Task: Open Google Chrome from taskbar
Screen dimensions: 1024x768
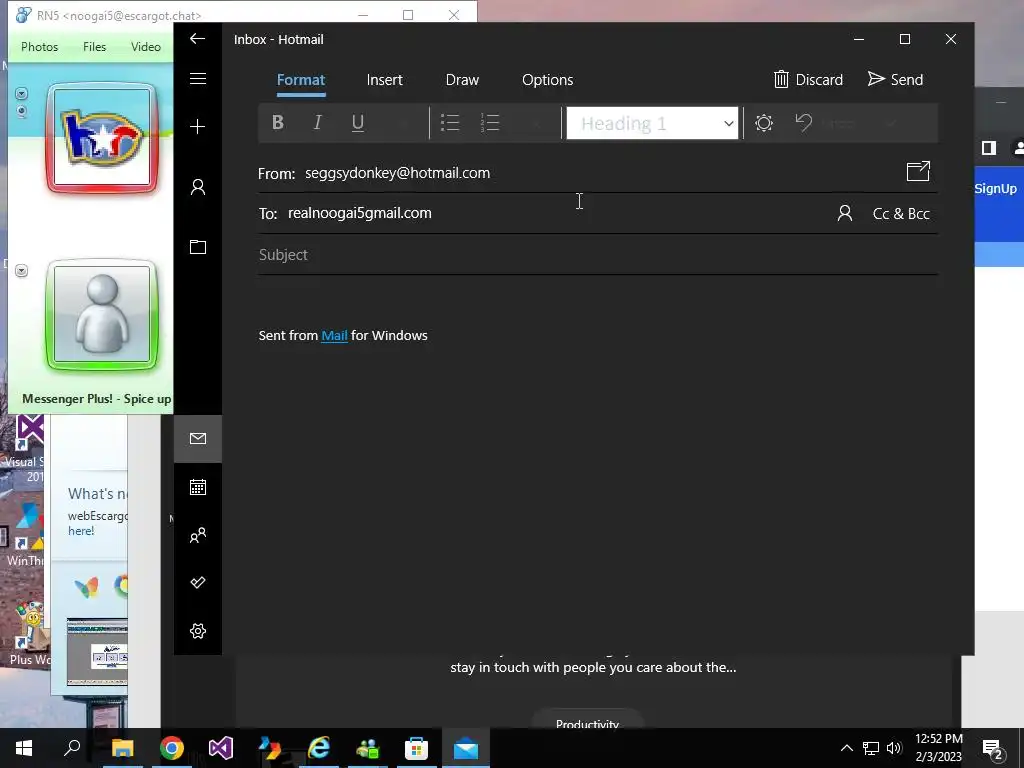Action: pyautogui.click(x=172, y=748)
